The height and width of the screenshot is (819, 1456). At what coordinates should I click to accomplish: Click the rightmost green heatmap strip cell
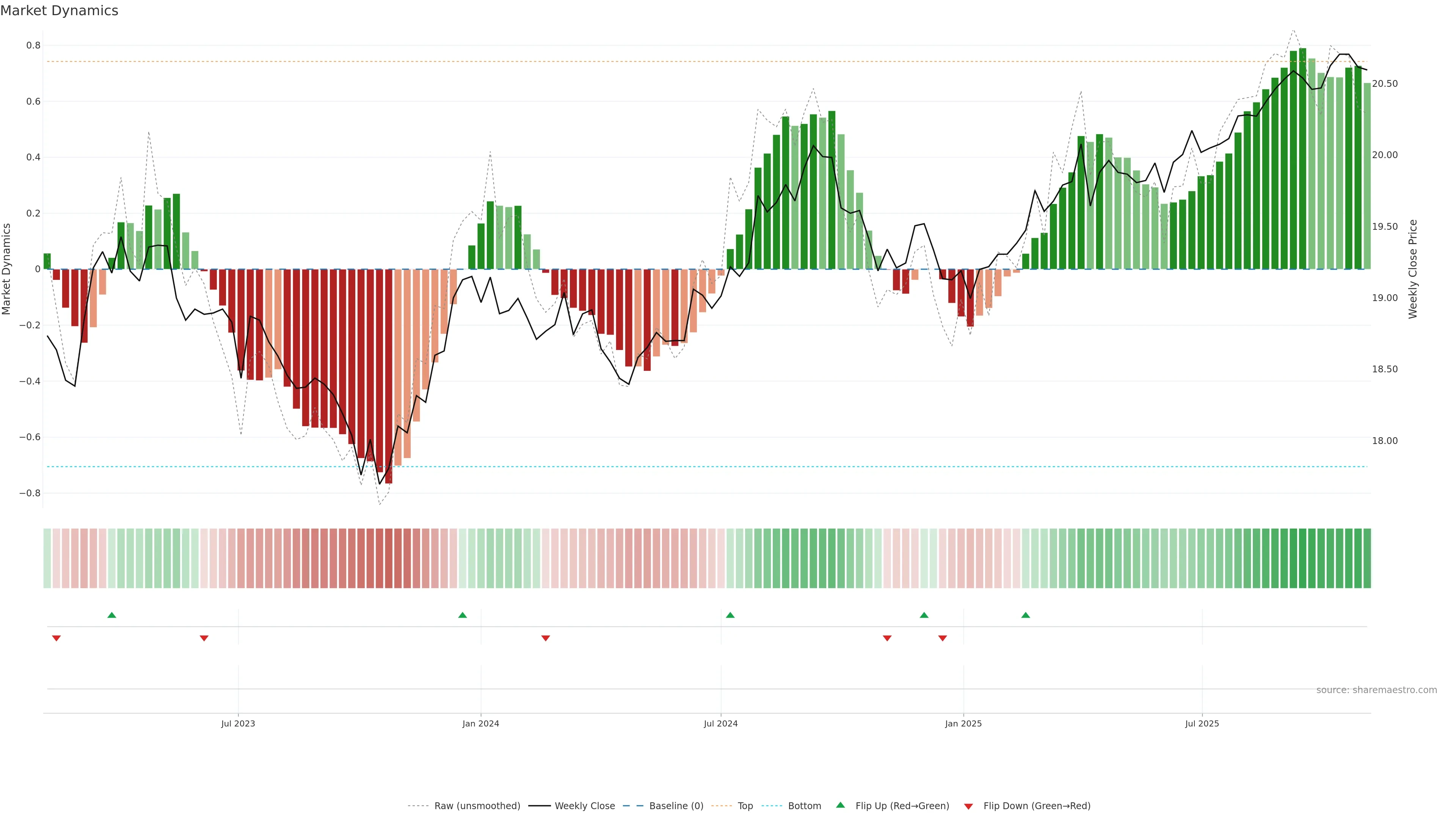point(1367,558)
